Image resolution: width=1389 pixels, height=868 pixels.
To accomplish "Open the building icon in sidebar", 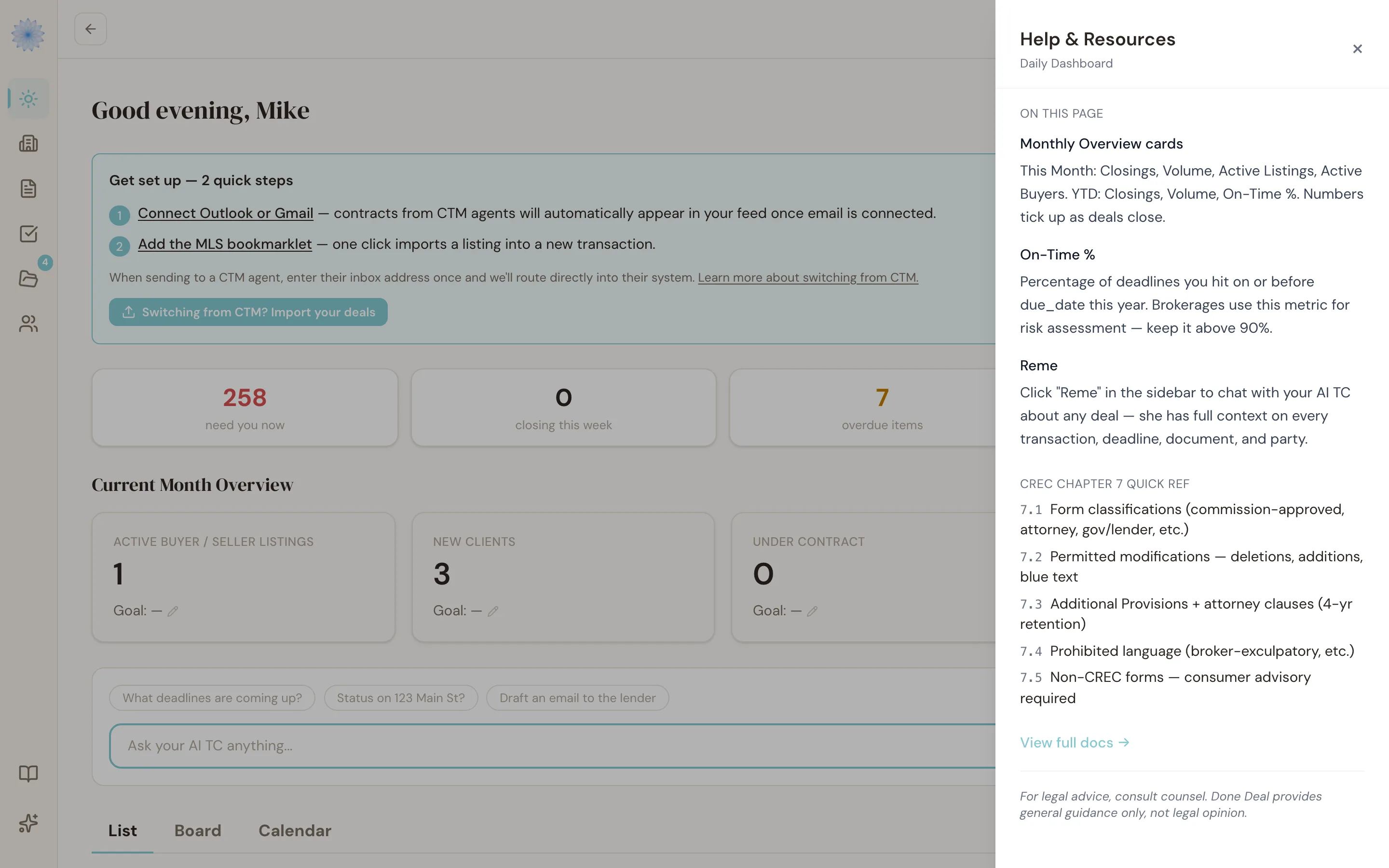I will 28,144.
